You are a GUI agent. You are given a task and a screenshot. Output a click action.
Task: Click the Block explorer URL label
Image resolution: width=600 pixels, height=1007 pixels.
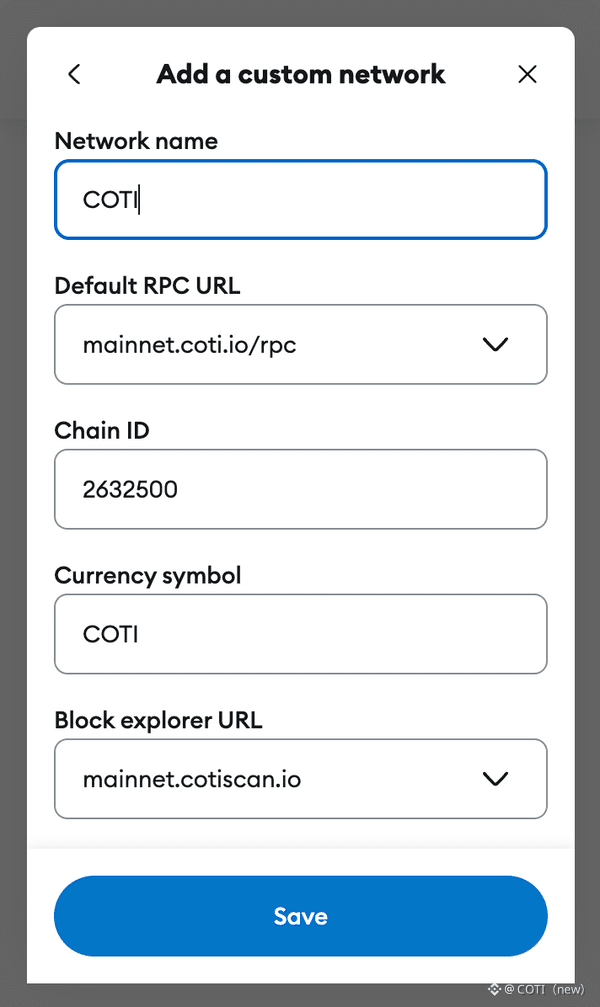click(158, 720)
